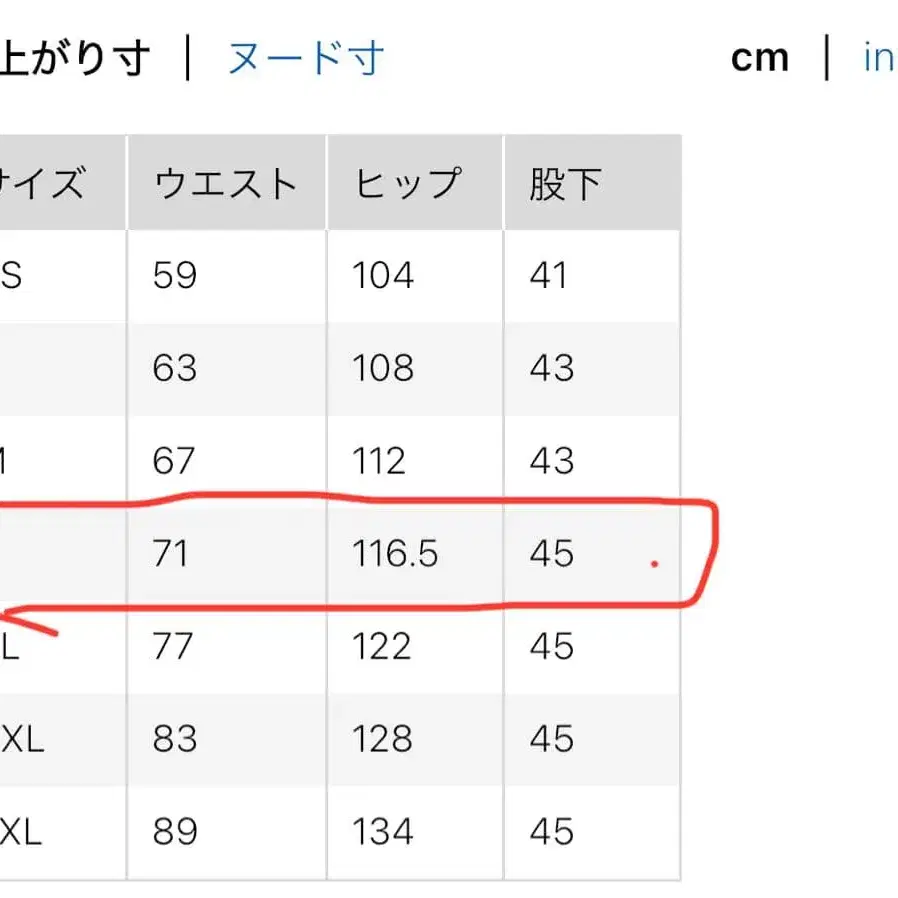Screen dimensions: 898x898
Task: Select the ウエスト column header
Action: coord(224,182)
